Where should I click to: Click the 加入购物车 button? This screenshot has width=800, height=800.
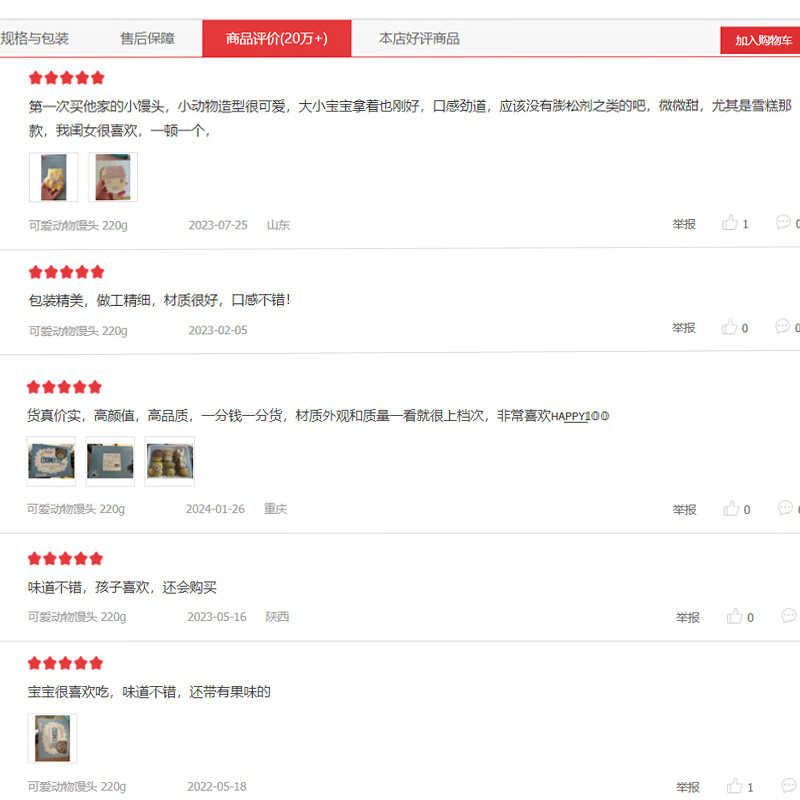tap(761, 40)
